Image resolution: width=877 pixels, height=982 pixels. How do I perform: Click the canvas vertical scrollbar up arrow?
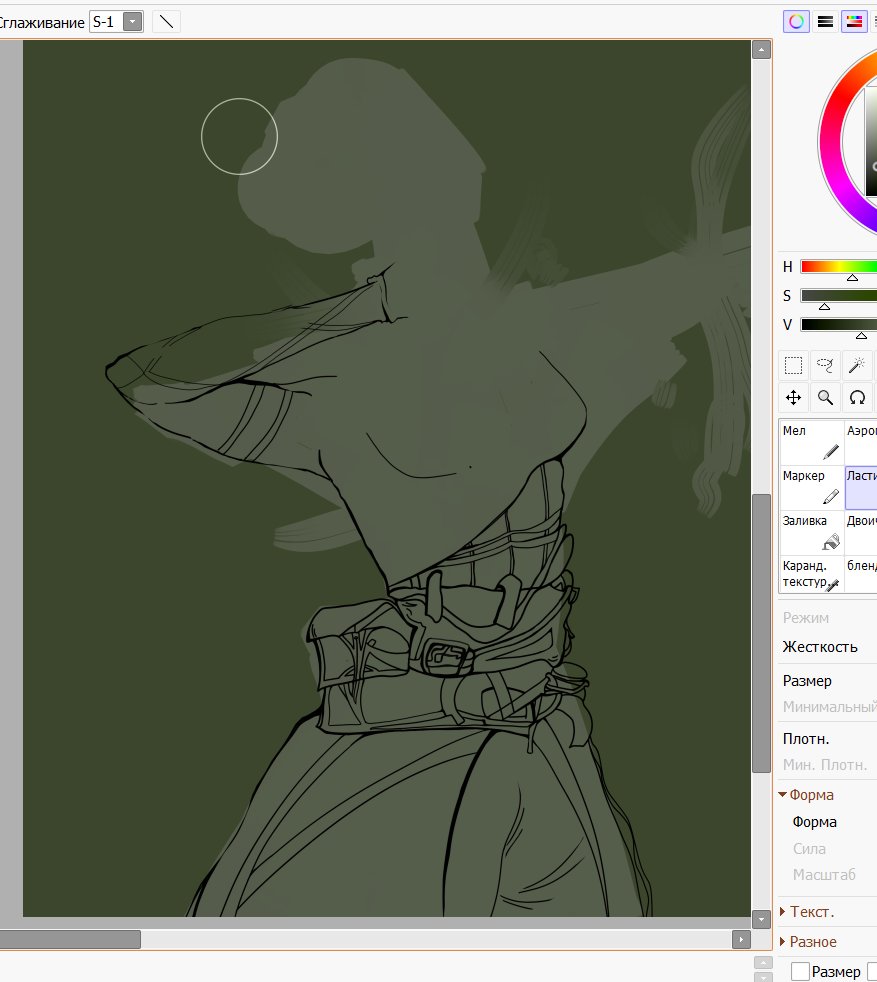[761, 49]
